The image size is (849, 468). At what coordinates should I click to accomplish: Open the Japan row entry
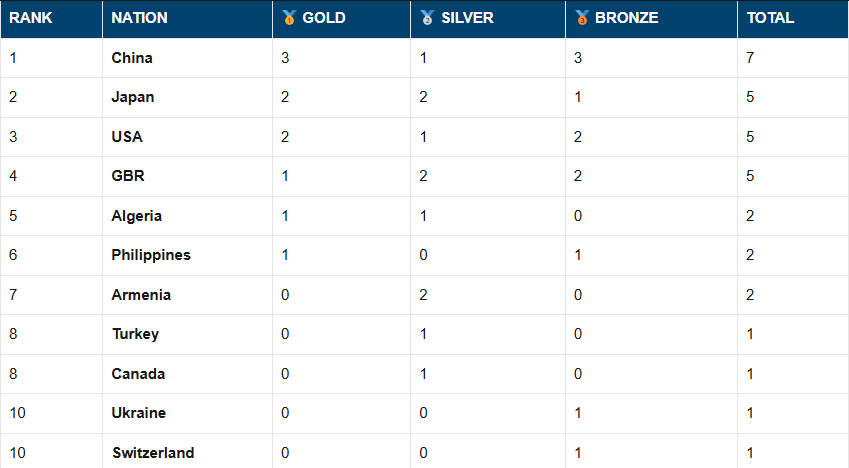[x=133, y=97]
